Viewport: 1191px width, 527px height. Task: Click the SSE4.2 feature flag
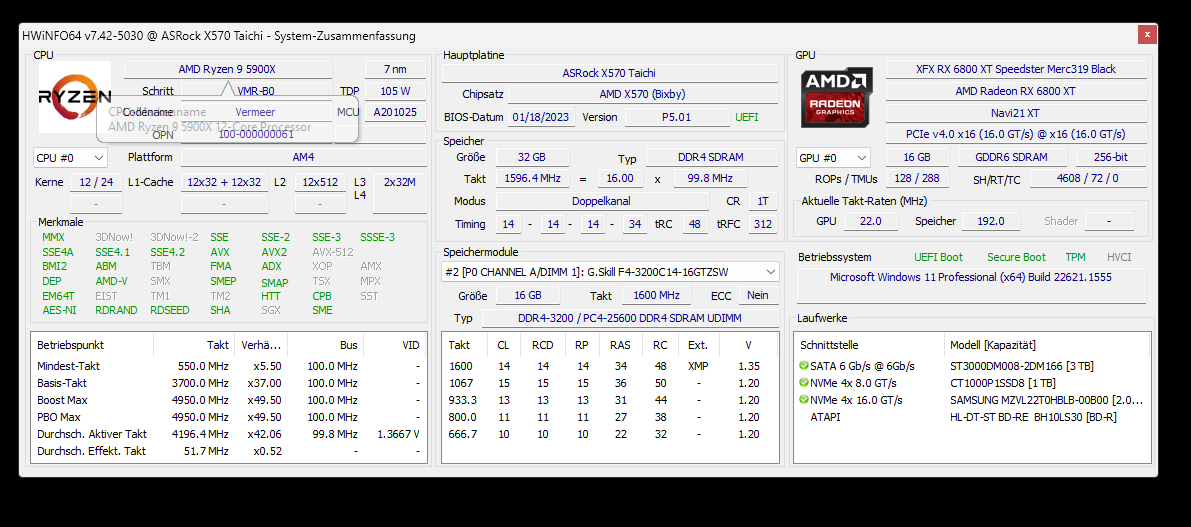pos(168,252)
